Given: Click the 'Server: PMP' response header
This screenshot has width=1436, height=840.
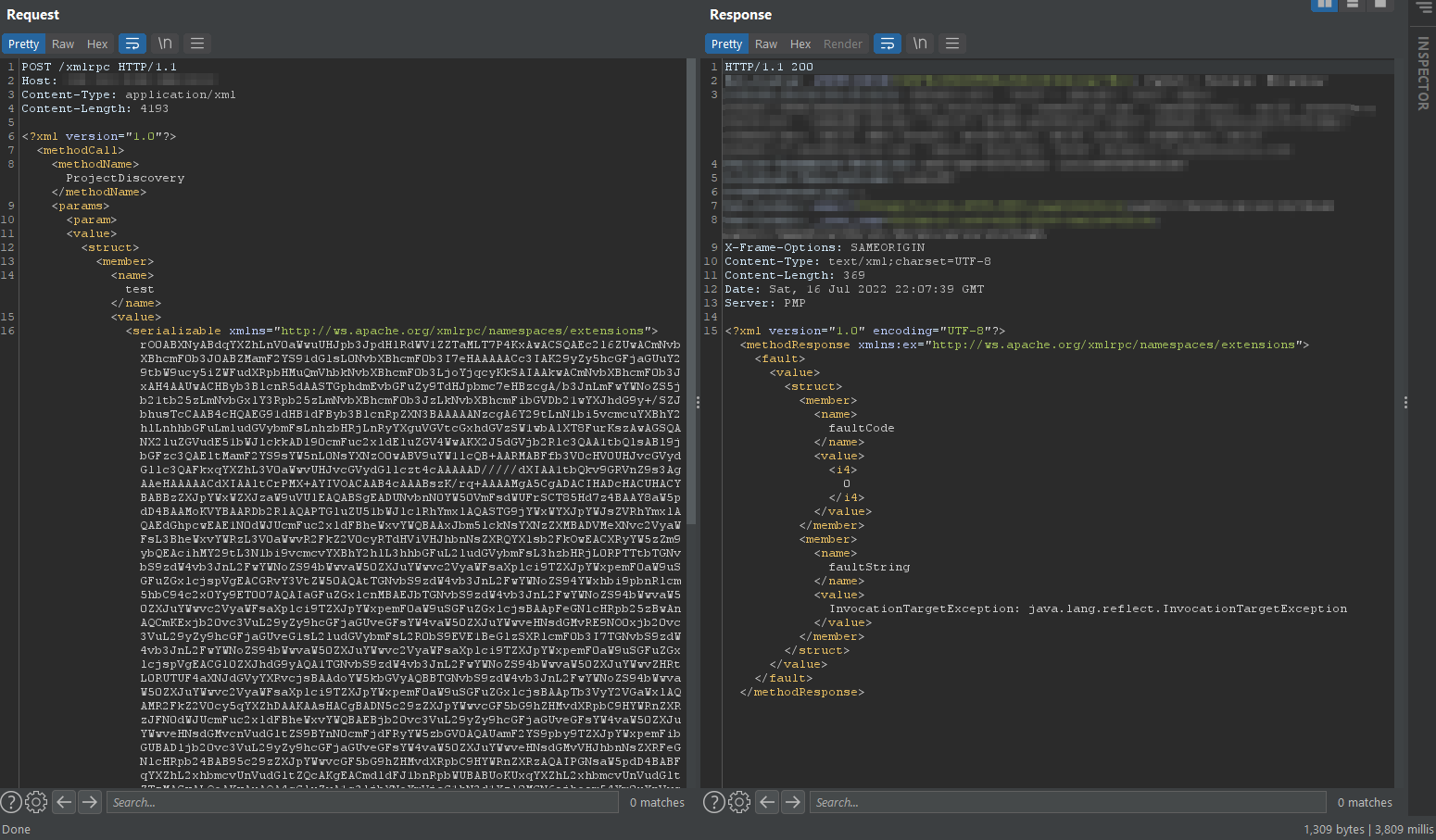Looking at the screenshot, I should pos(765,303).
